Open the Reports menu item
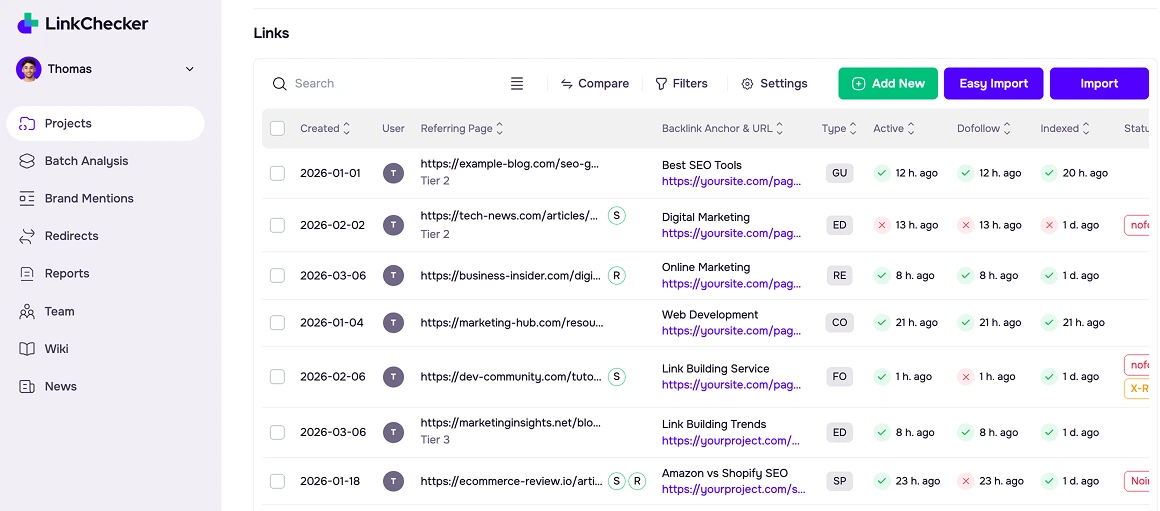Viewport: 1160px width, 511px height. point(67,273)
